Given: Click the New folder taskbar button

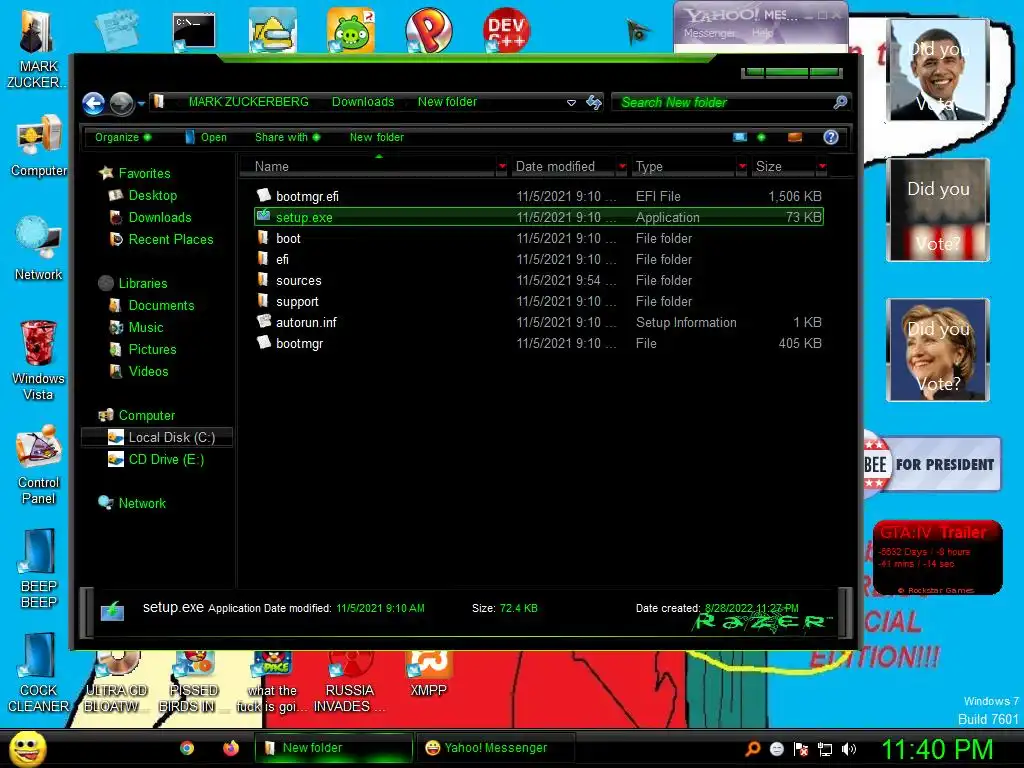Looking at the screenshot, I should (334, 748).
